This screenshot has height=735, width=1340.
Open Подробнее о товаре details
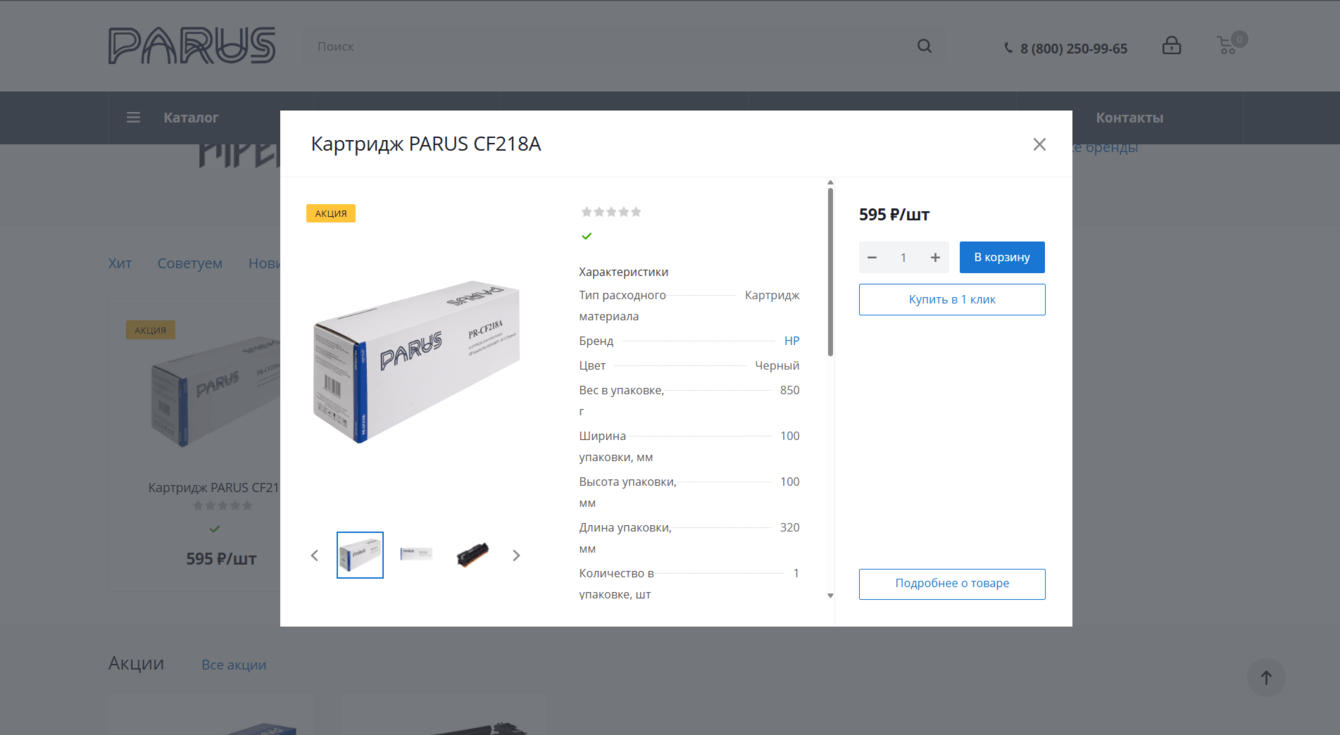(x=952, y=584)
